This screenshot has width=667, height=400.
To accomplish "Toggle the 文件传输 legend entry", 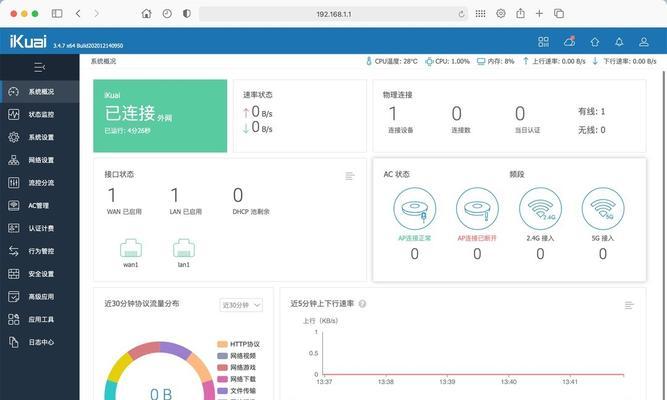I will (237, 391).
